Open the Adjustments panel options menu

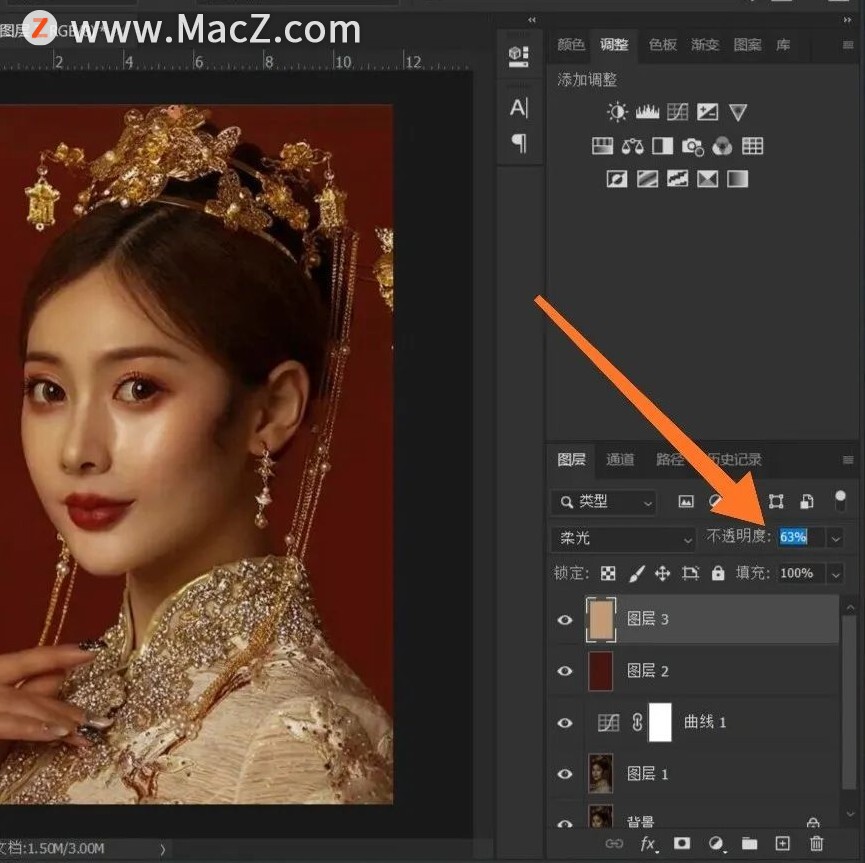tap(848, 45)
